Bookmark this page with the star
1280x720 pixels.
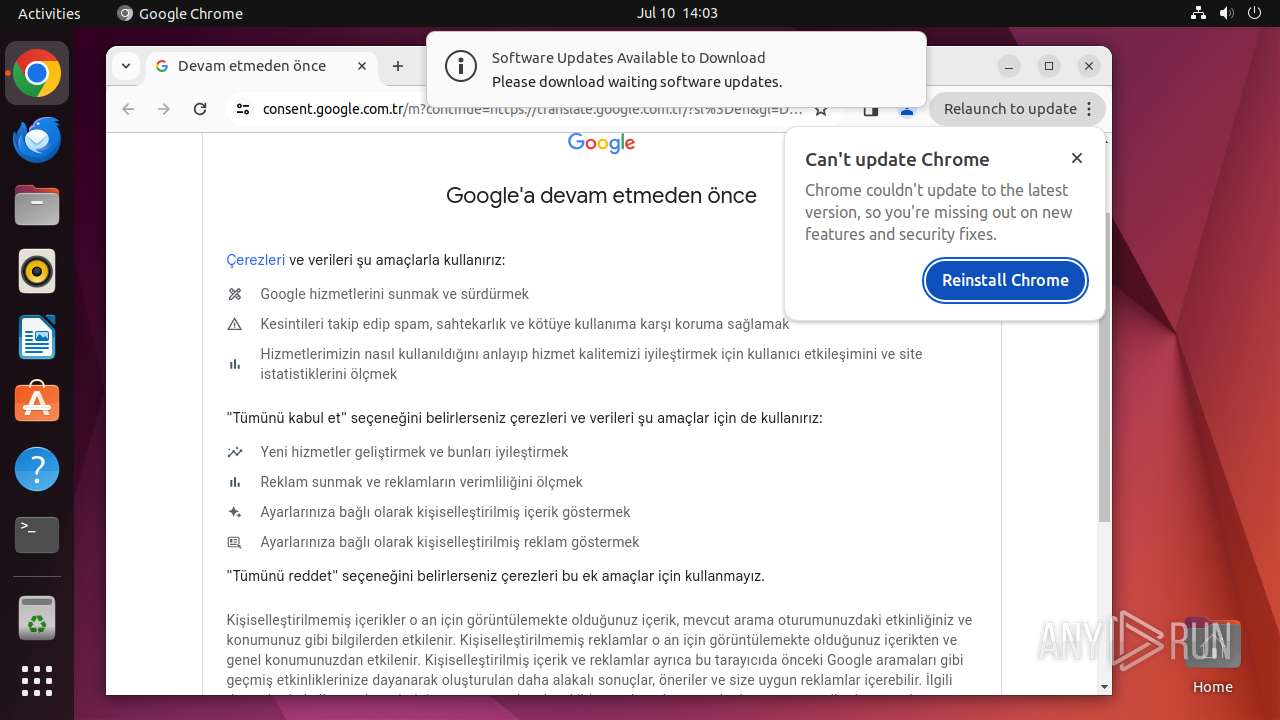click(821, 109)
